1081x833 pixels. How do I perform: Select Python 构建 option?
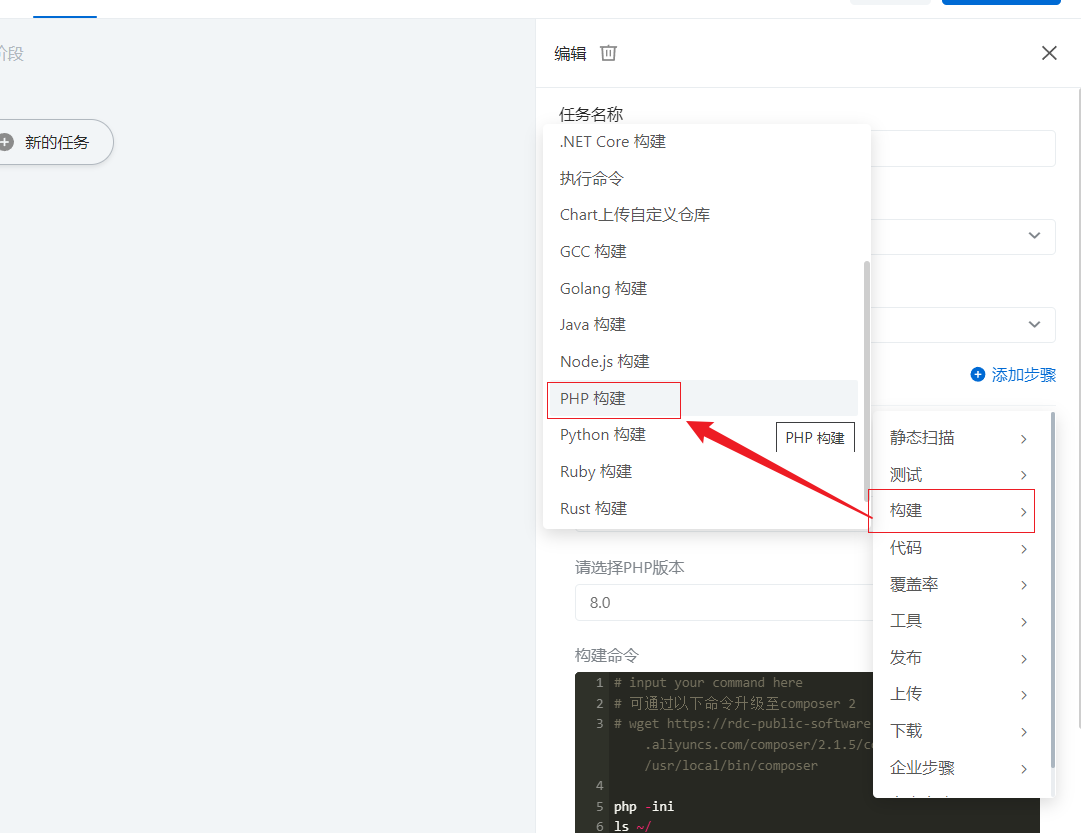pyautogui.click(x=702, y=435)
